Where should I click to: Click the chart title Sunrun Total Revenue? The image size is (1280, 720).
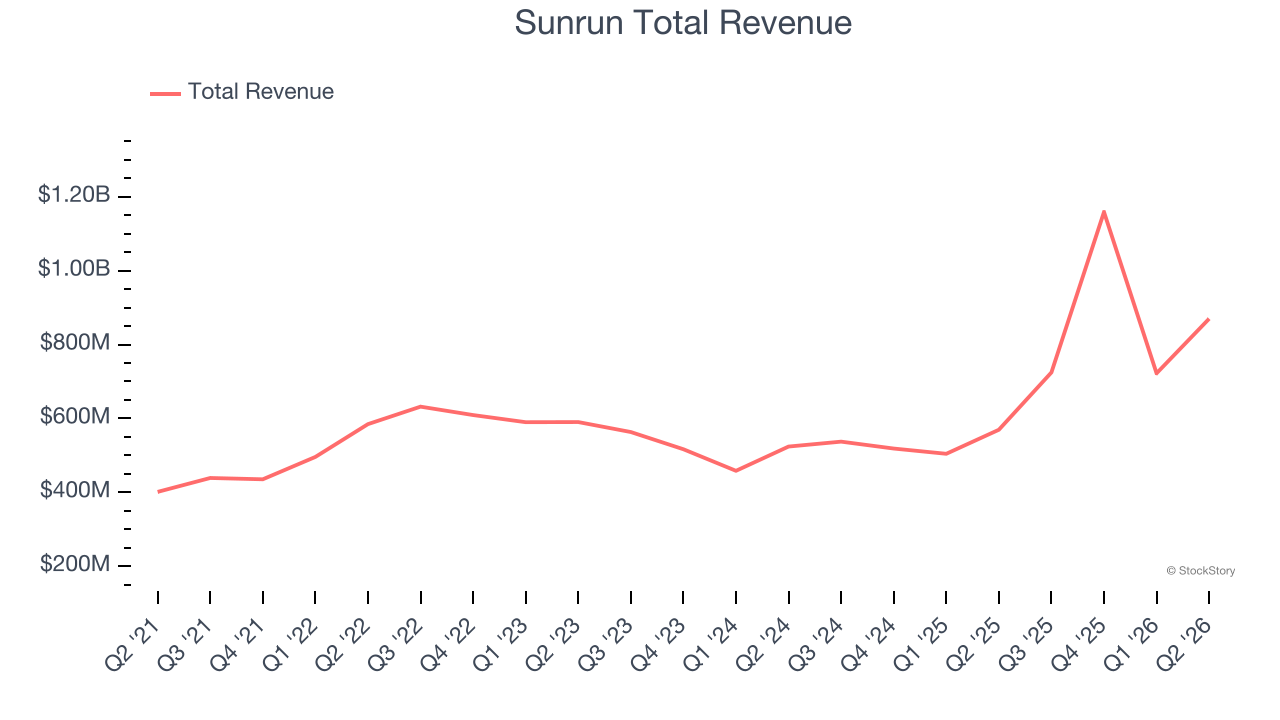coord(683,22)
